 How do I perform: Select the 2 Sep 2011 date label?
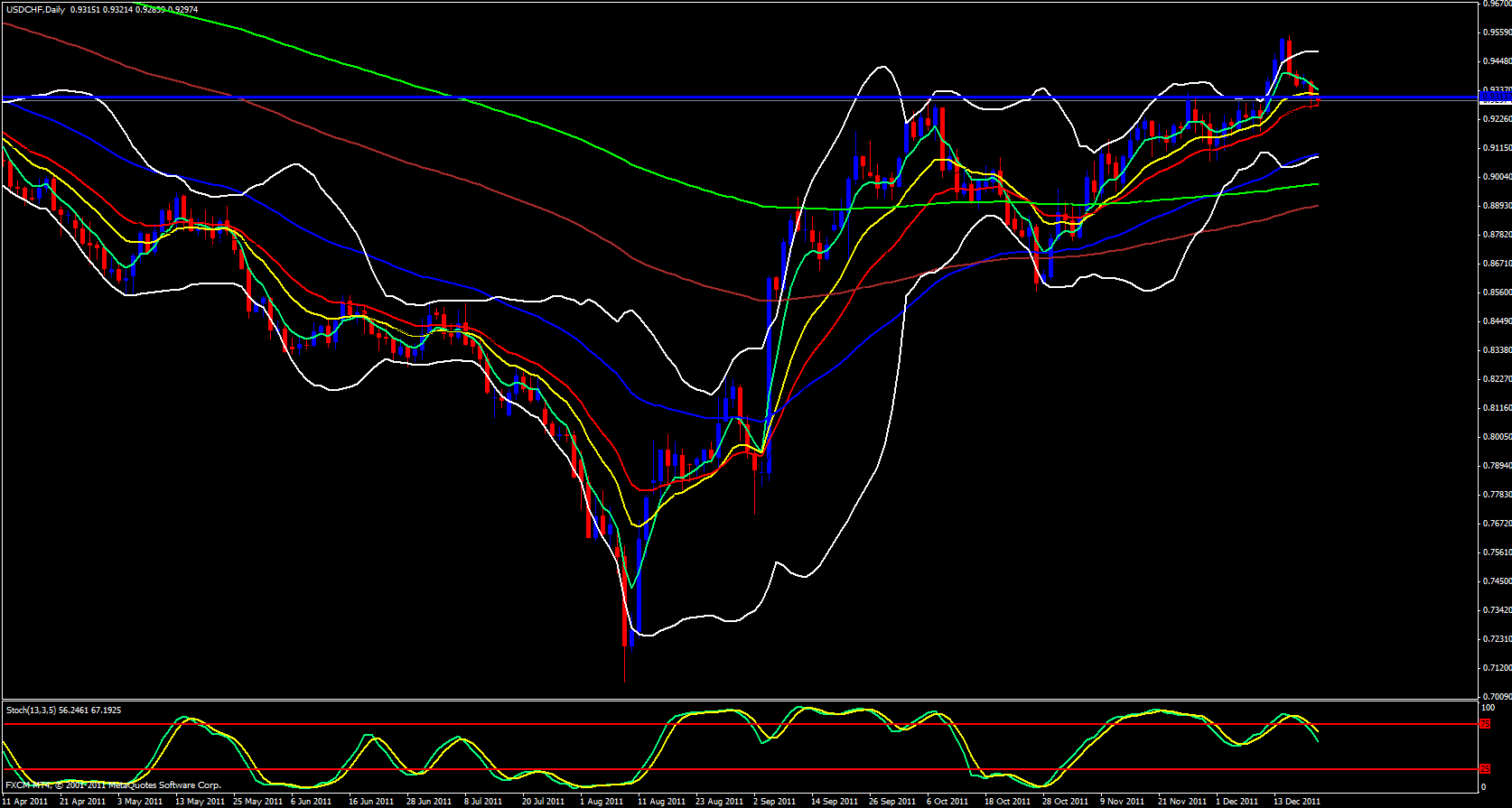774,802
